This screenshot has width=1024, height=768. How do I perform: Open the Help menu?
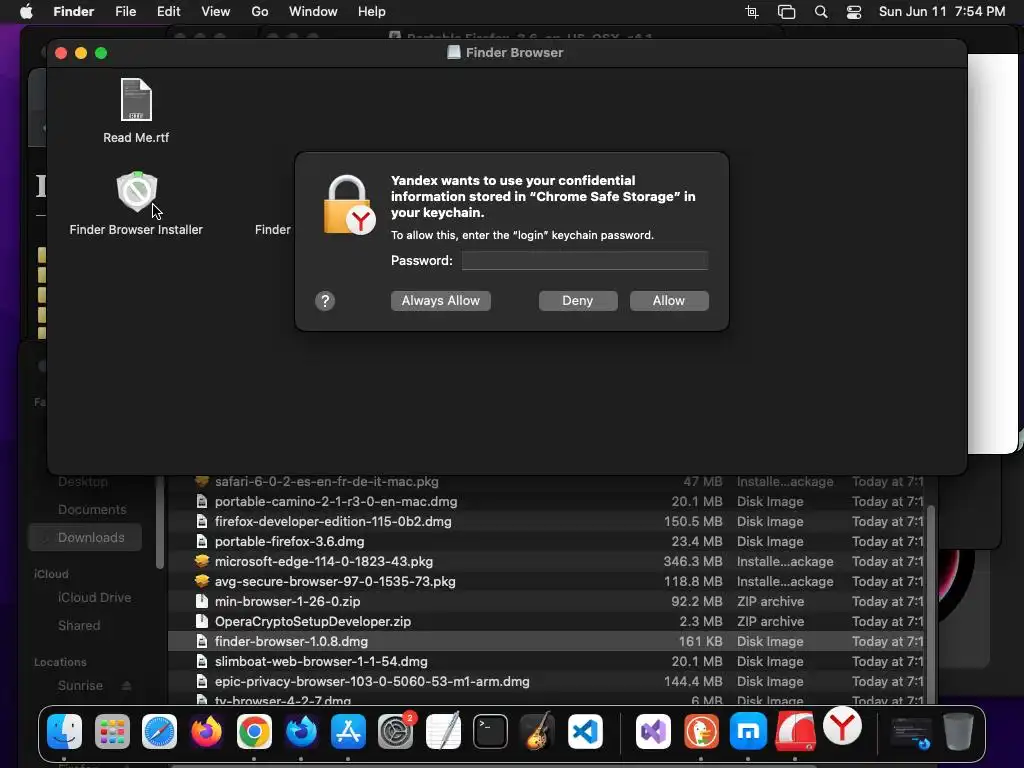[x=372, y=12]
